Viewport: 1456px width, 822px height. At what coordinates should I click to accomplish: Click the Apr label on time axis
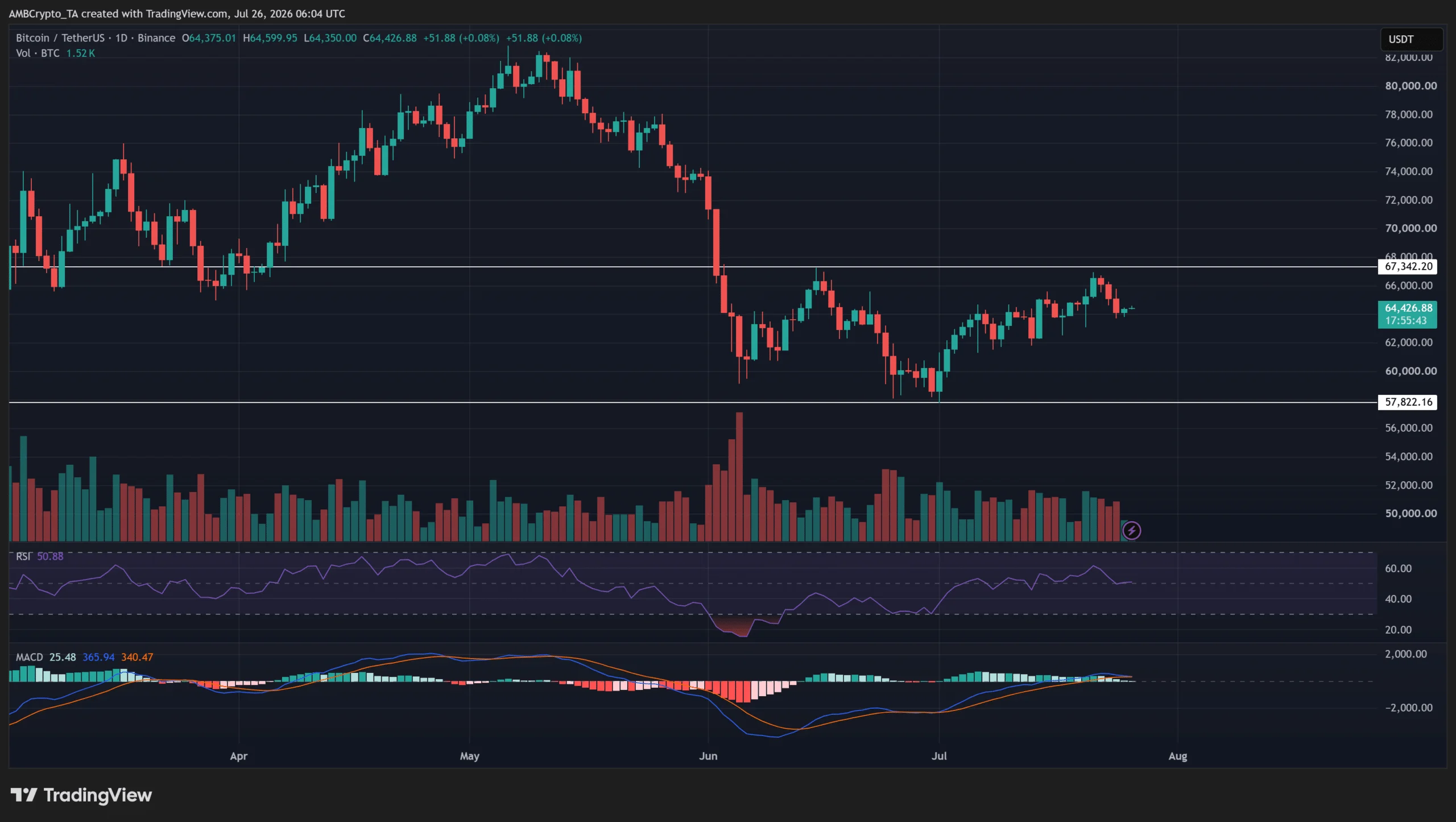[x=239, y=756]
